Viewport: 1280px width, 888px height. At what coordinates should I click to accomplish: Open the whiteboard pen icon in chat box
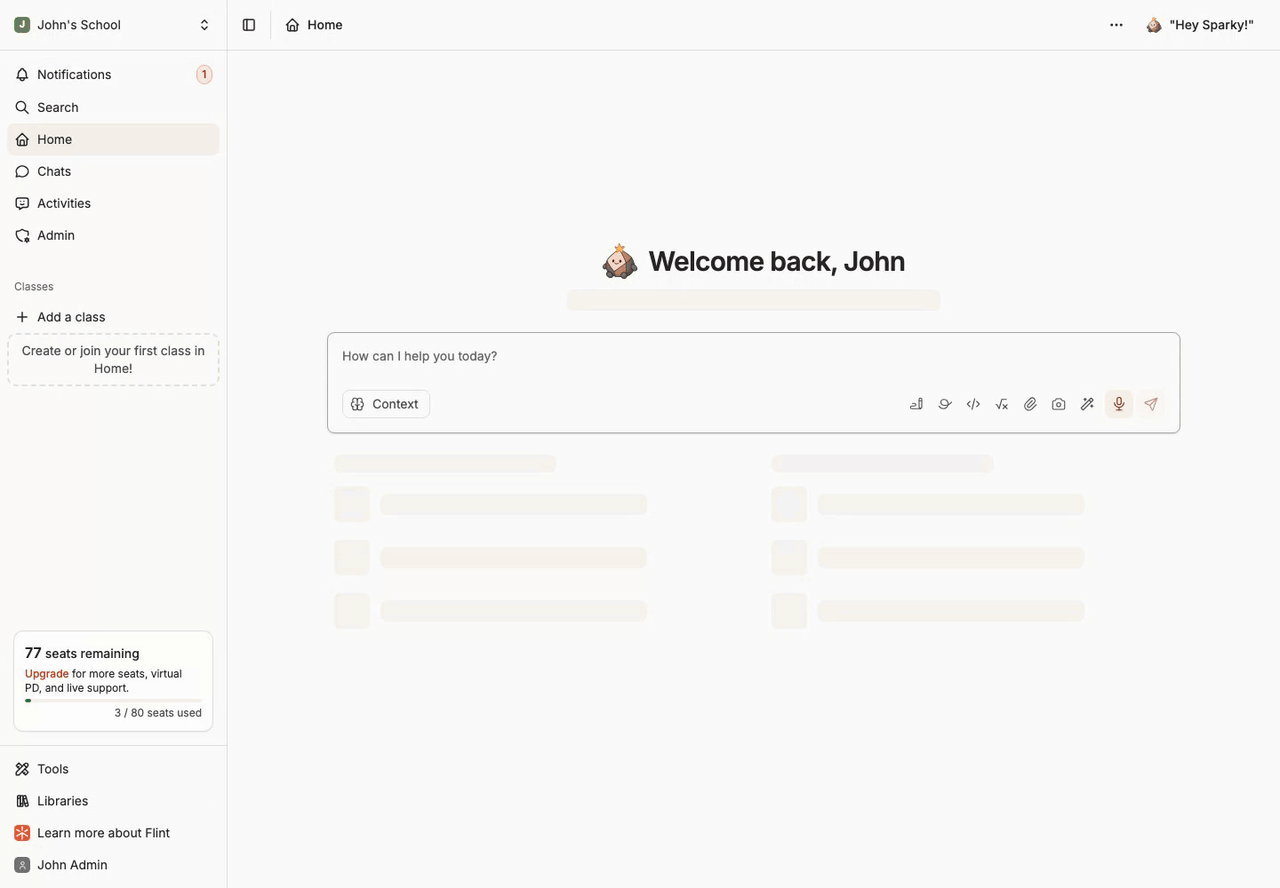[916, 404]
